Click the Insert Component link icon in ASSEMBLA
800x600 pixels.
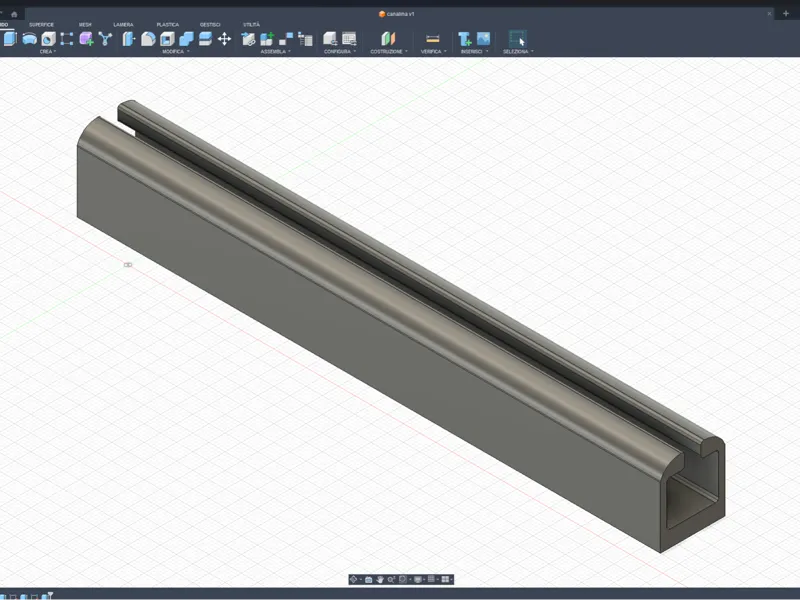[248, 39]
